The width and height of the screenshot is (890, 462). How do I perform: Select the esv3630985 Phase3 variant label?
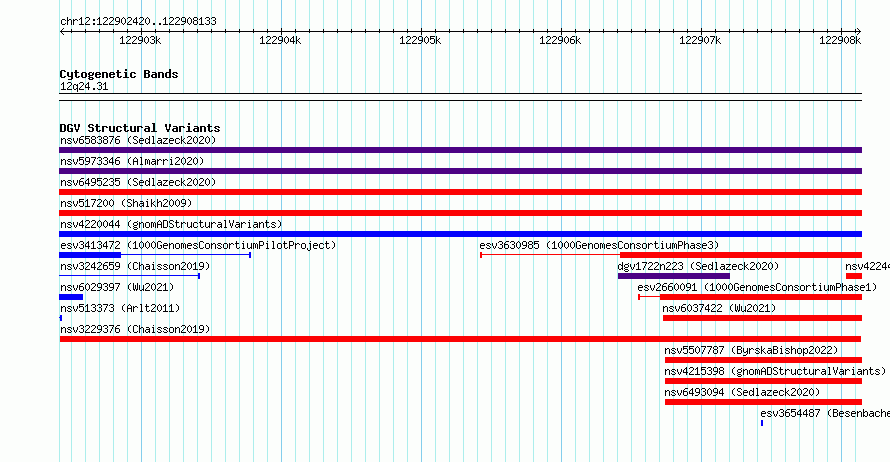[x=599, y=245]
